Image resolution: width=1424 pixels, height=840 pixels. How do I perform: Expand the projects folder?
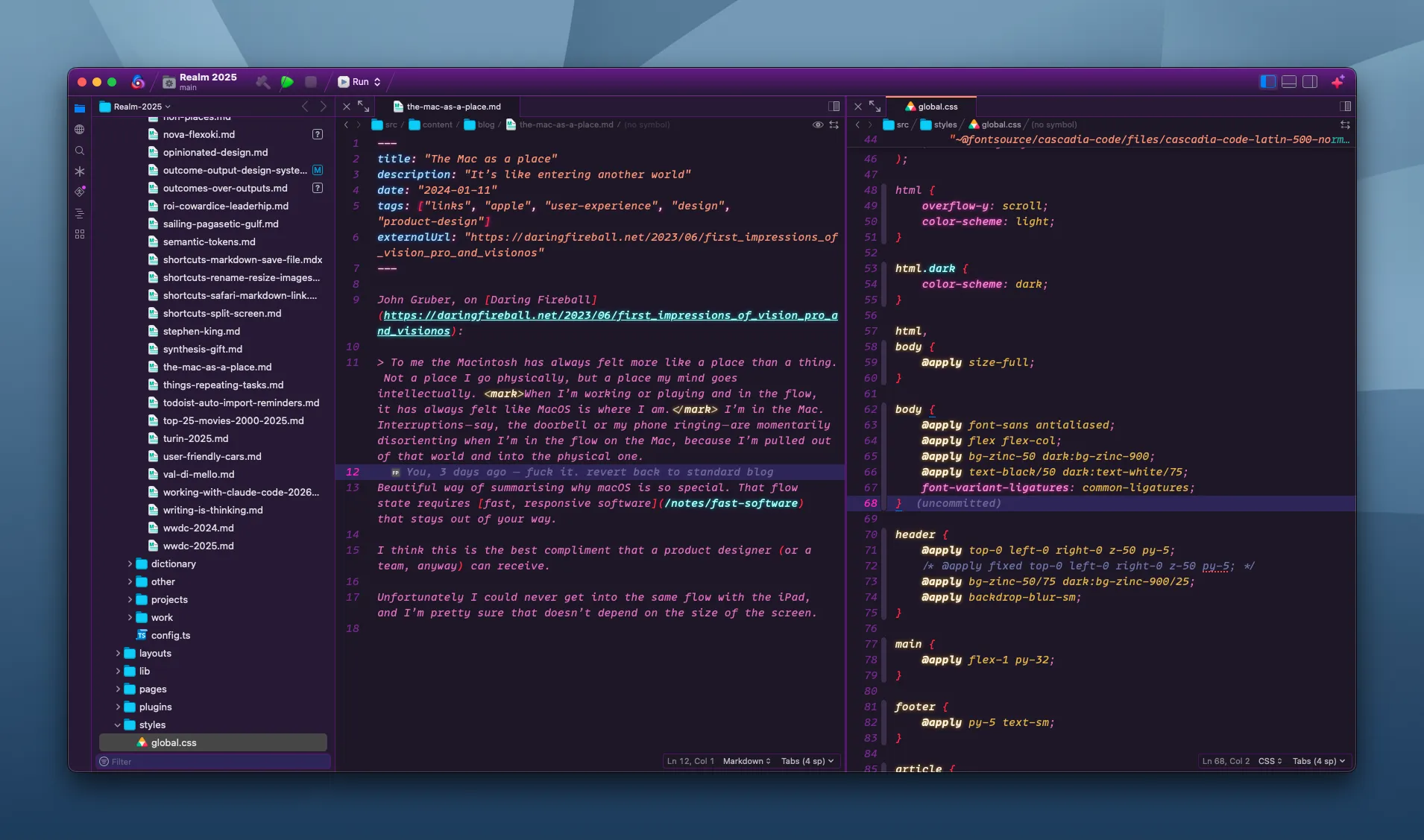click(130, 600)
